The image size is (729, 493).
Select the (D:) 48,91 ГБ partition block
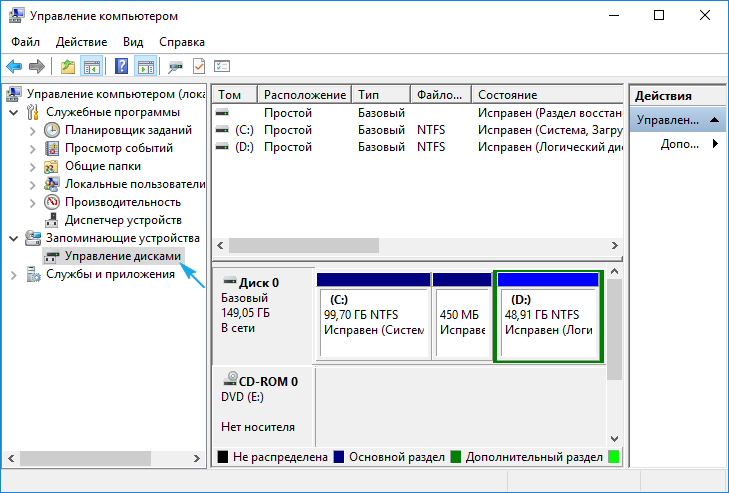[x=546, y=321]
